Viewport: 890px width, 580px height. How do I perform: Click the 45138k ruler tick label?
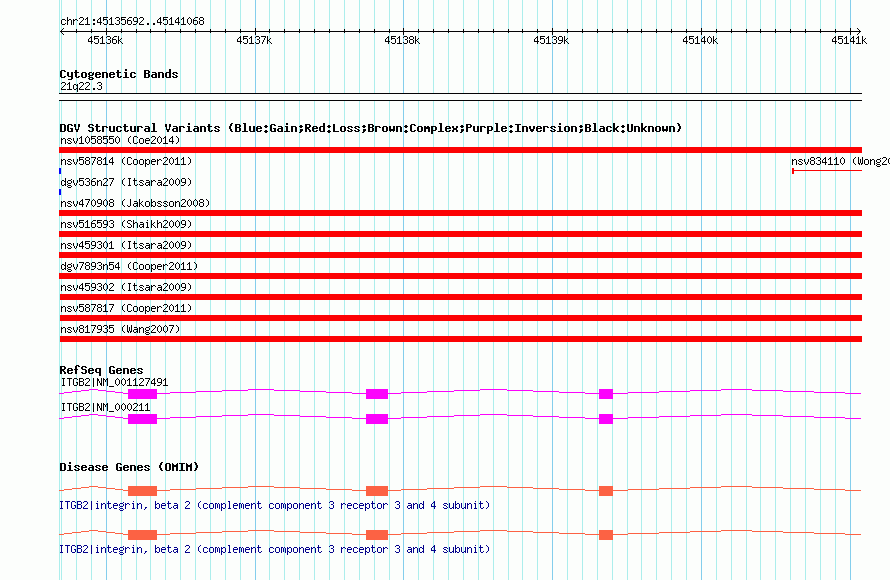click(x=402, y=40)
